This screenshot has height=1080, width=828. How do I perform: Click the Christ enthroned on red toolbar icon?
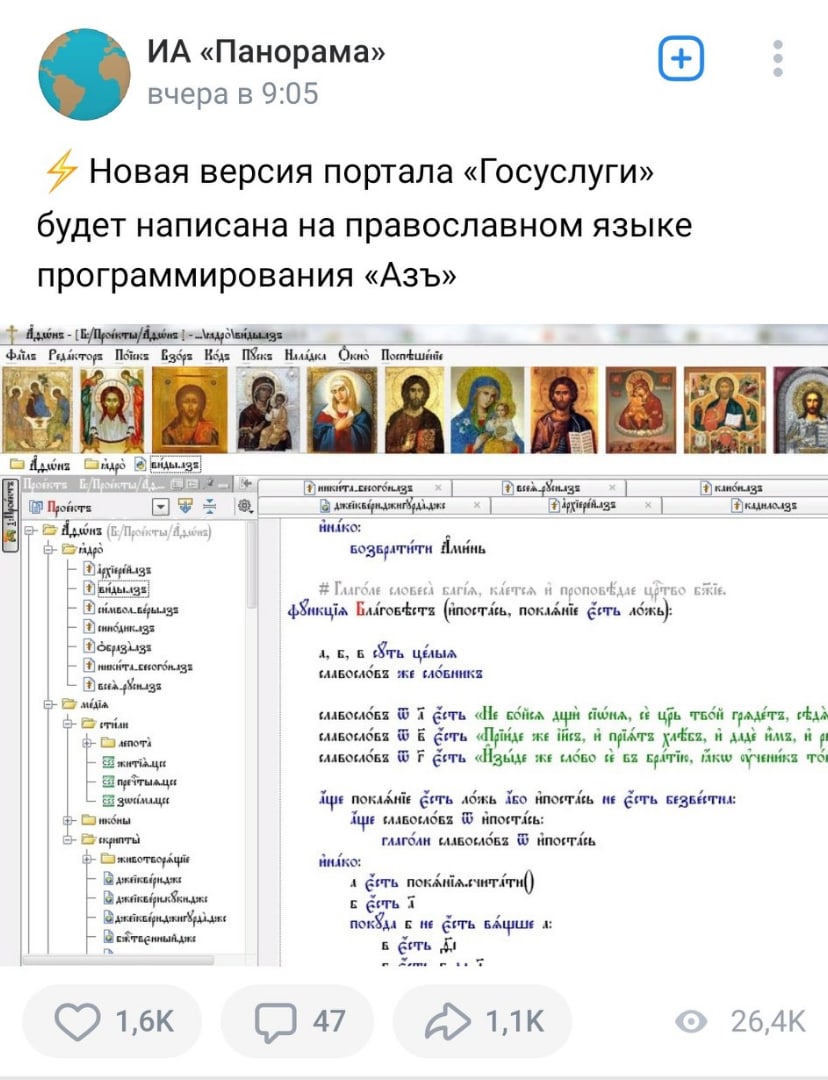coord(725,409)
